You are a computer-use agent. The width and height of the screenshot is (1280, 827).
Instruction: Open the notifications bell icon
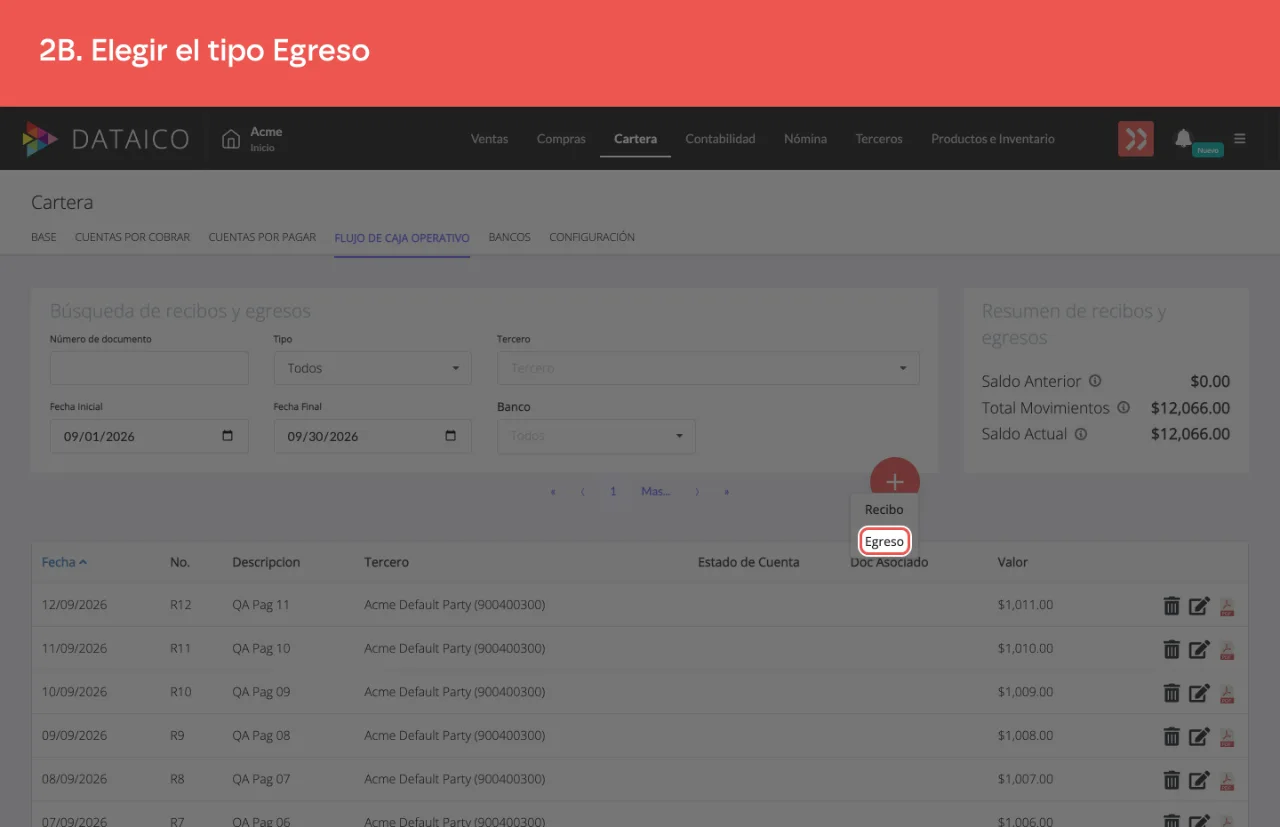1183,139
